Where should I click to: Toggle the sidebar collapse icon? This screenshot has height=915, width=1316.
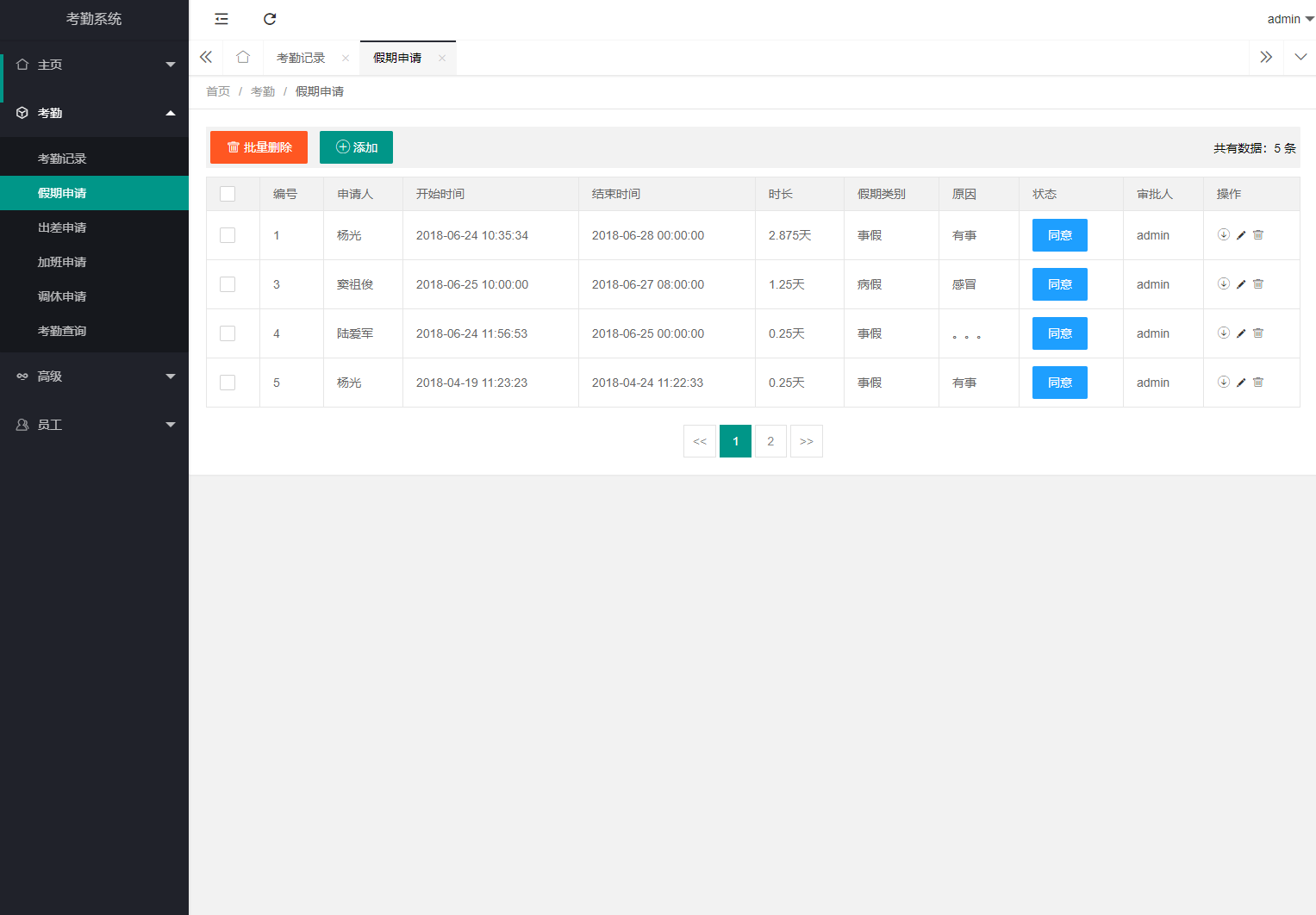click(x=221, y=19)
